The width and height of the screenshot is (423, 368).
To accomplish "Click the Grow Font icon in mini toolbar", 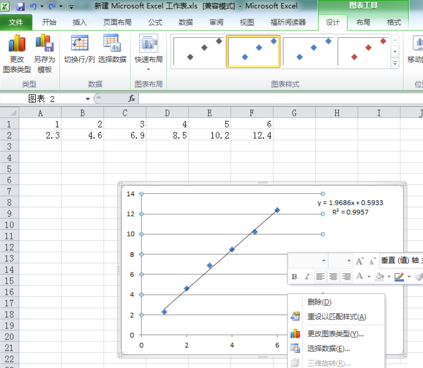I will click(359, 261).
